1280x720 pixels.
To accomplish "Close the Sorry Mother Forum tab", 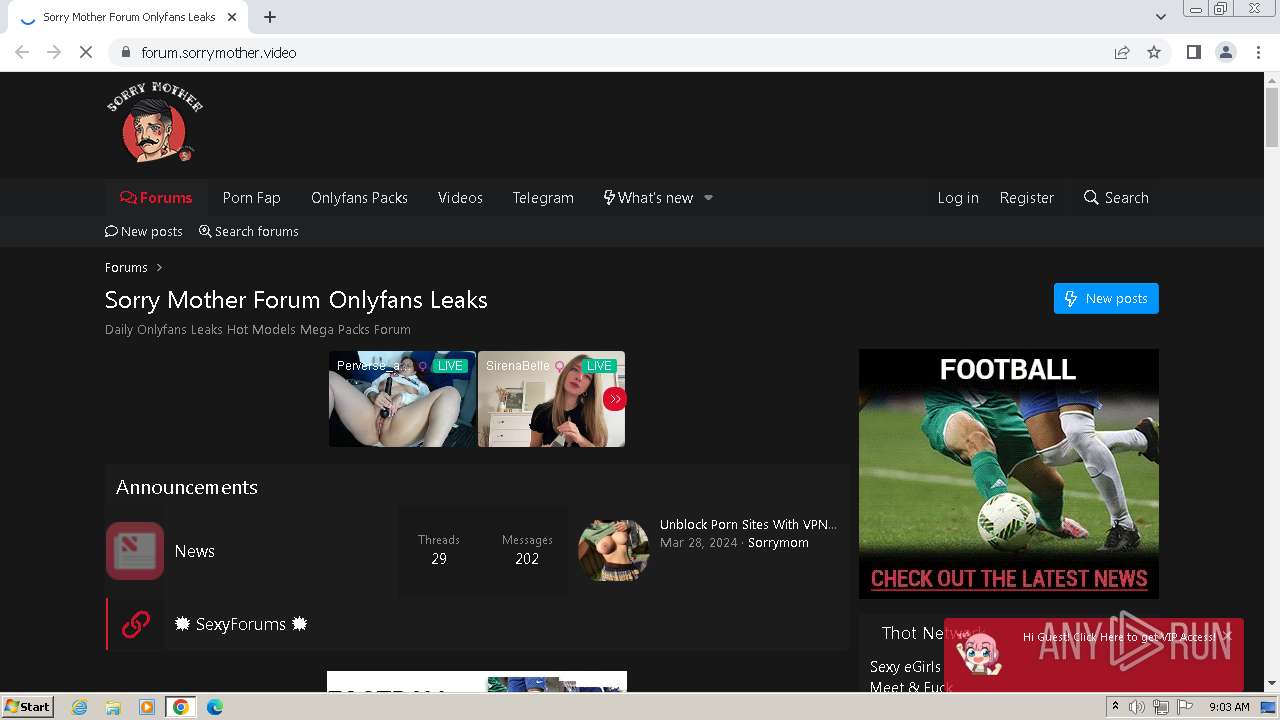I will click(x=232, y=17).
